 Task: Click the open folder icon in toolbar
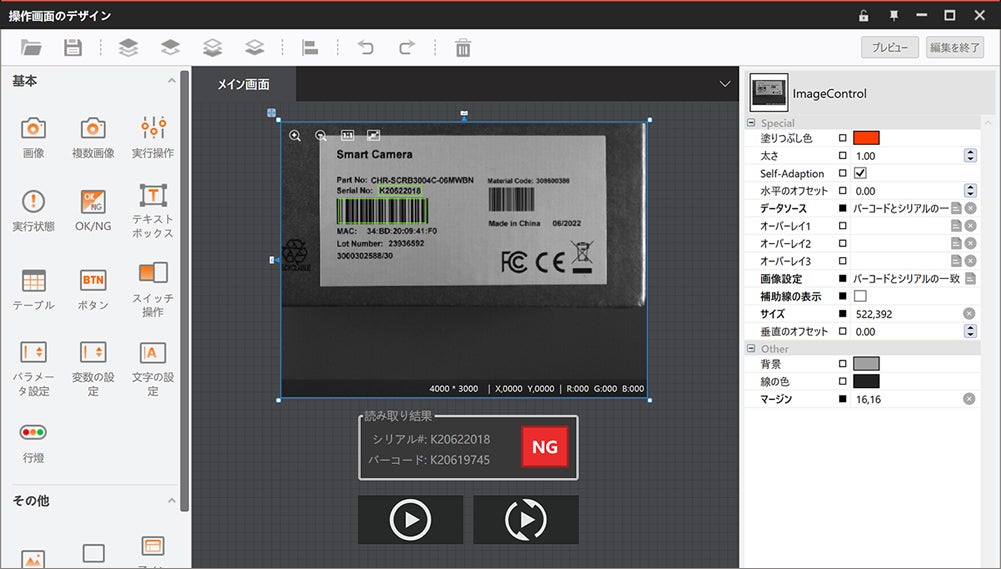pyautogui.click(x=31, y=47)
